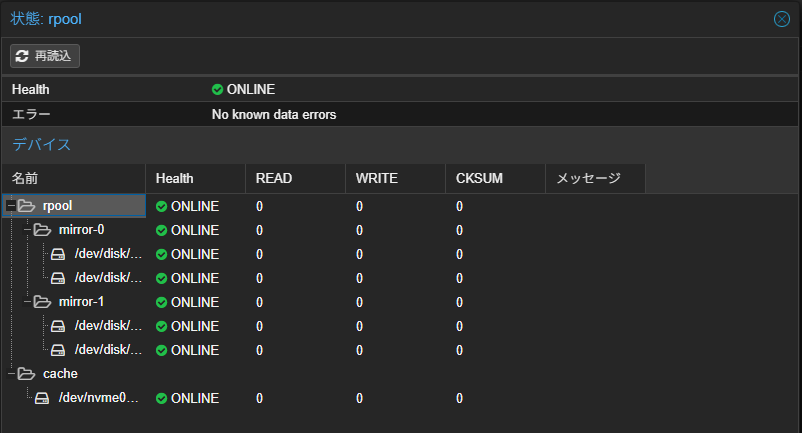
Task: Click the green check icon in top Health row
Action: point(217,89)
